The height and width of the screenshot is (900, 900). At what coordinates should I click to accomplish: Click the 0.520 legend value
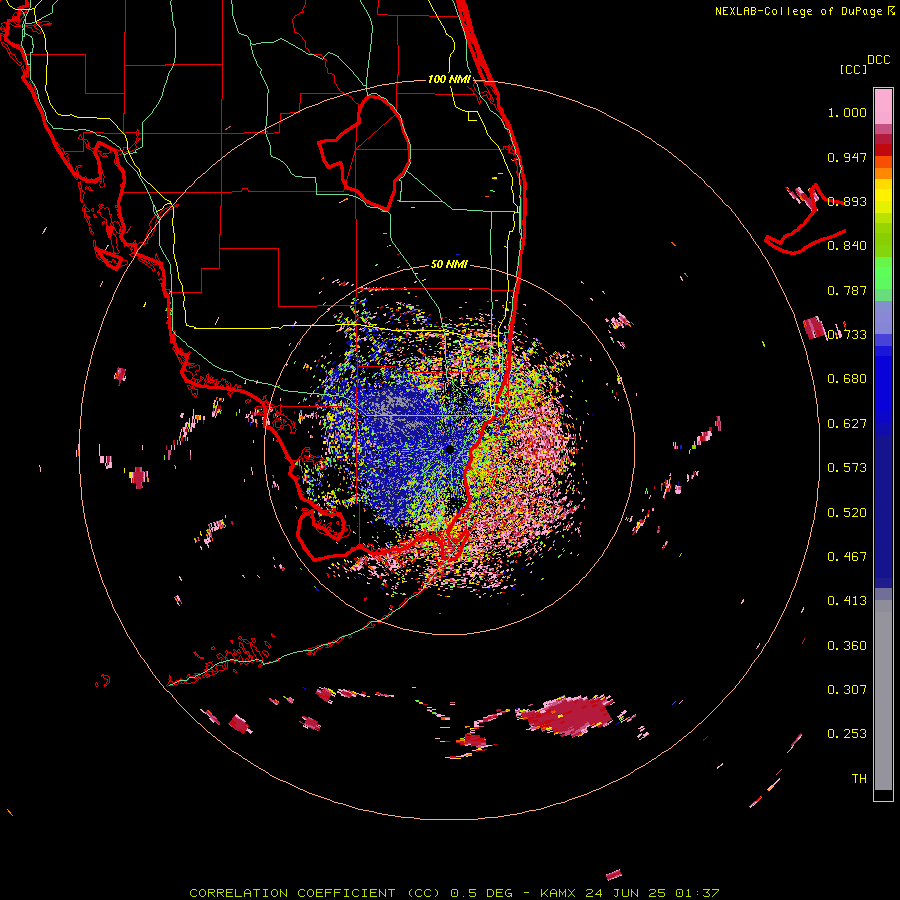click(x=847, y=513)
